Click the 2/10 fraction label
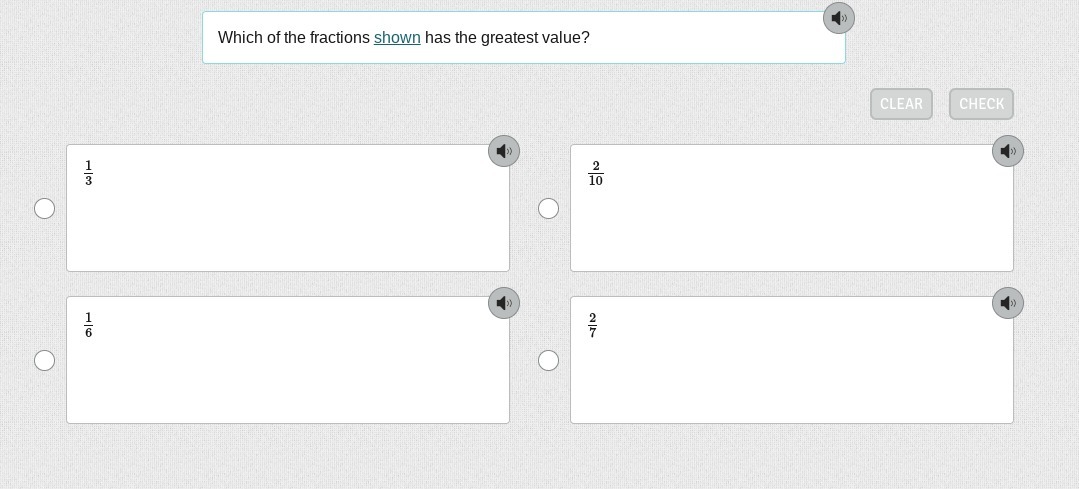The height and width of the screenshot is (489, 1079). [596, 174]
